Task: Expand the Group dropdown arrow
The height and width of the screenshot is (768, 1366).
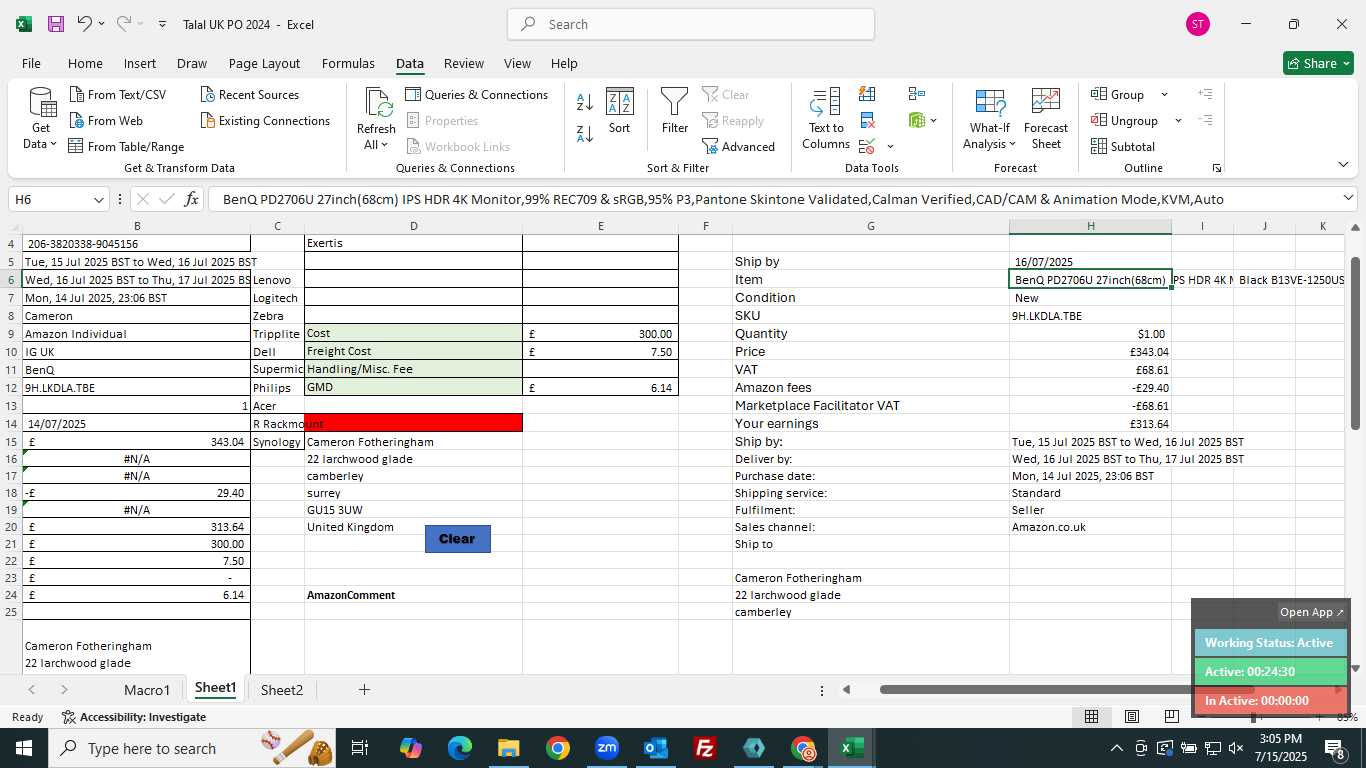Action: 1164,95
